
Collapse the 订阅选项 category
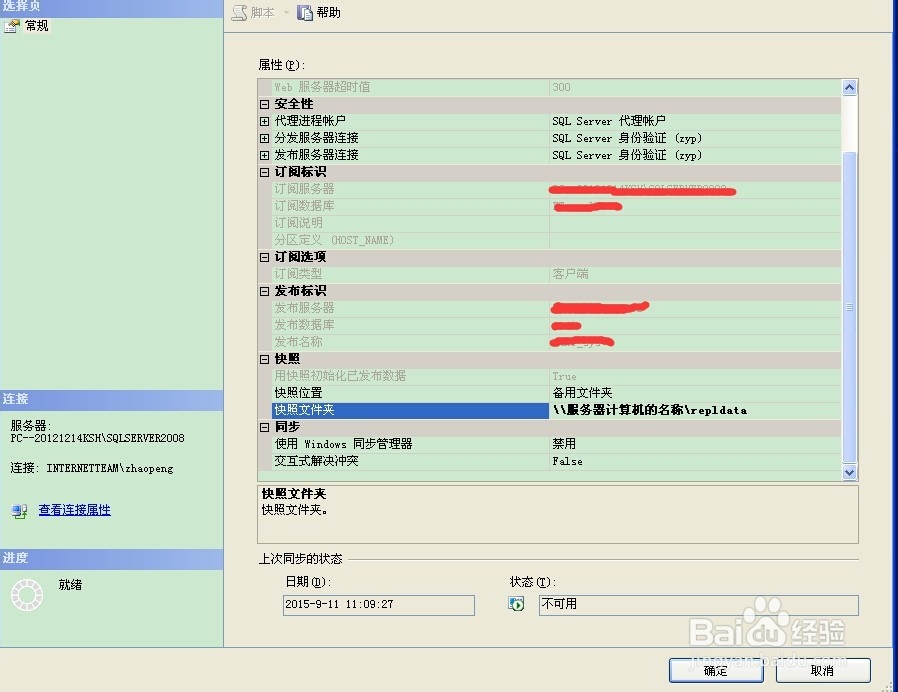[264, 257]
